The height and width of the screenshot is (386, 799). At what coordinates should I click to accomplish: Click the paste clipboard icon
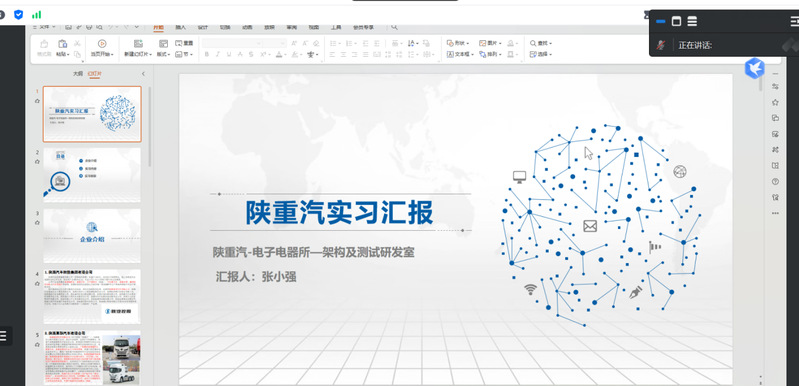[x=63, y=44]
